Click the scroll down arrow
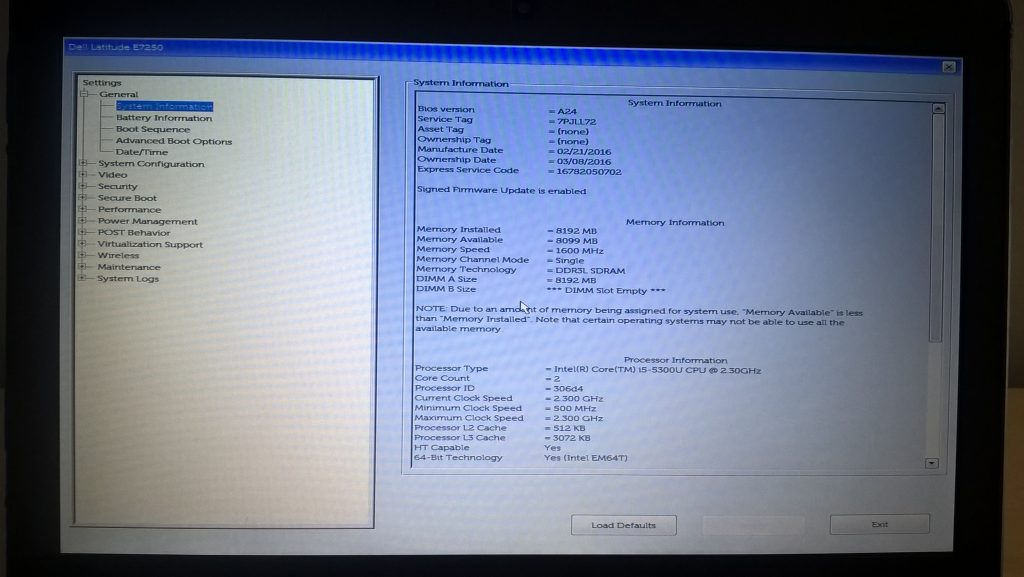The image size is (1024, 577). click(x=932, y=463)
